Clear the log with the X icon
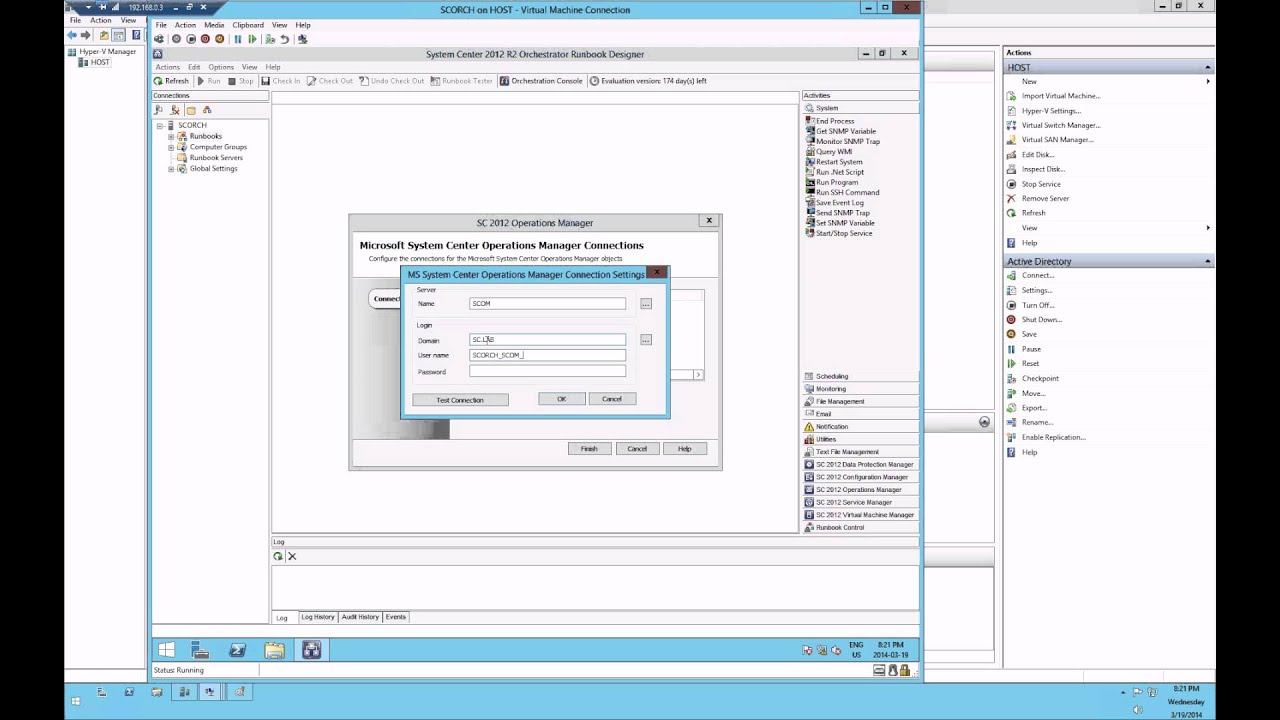 click(292, 556)
